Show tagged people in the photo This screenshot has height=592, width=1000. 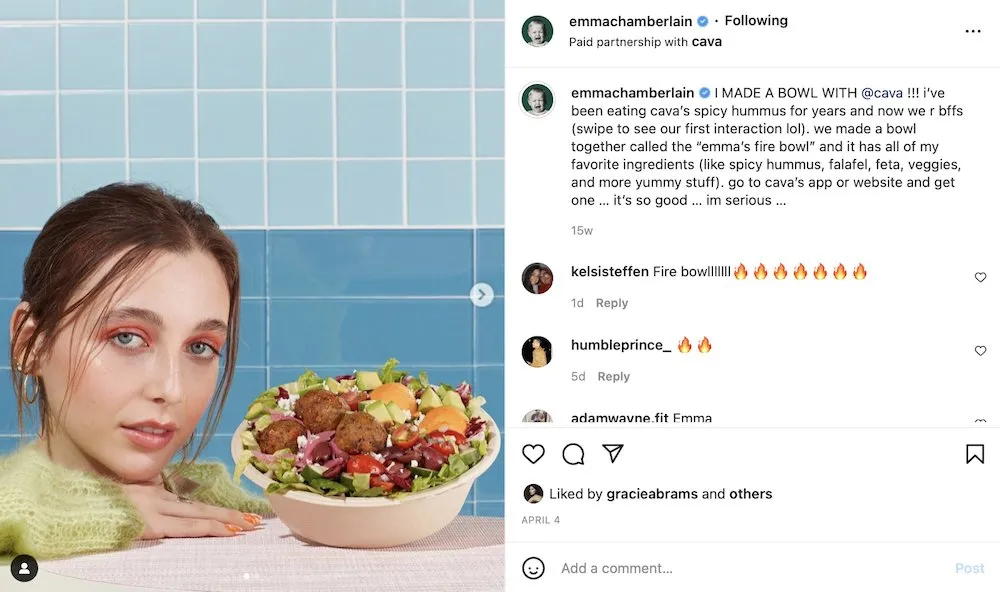point(24,568)
